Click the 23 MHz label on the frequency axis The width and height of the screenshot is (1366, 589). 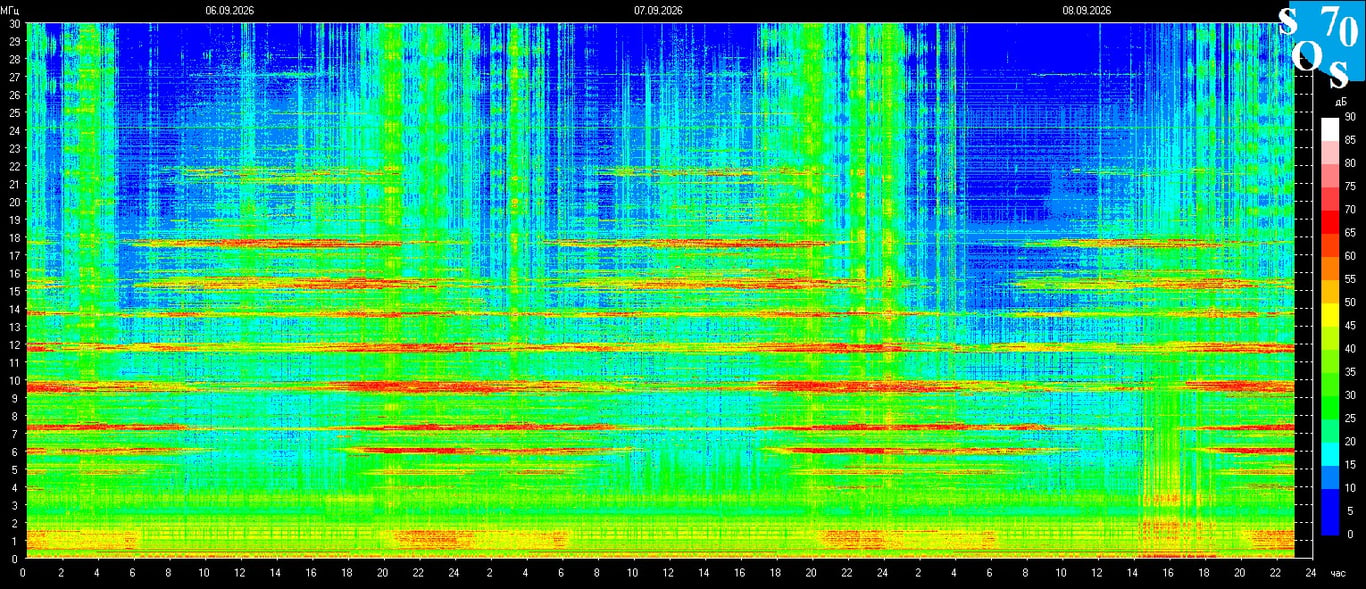[x=15, y=149]
